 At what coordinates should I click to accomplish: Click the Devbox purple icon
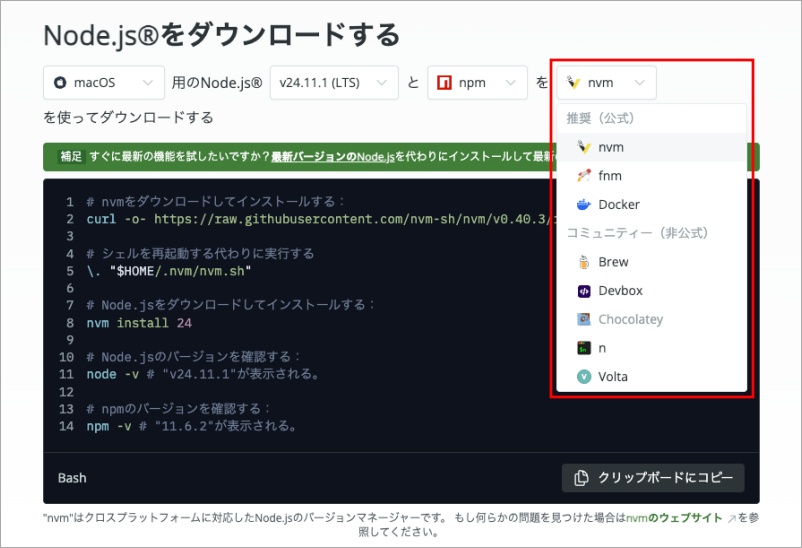(x=584, y=291)
